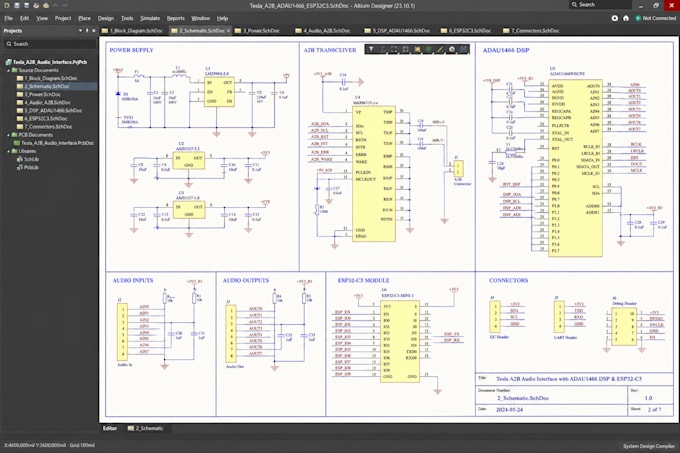Switch to the 6_ESP32C3.SchDoc document tab
The height and width of the screenshot is (453, 680).
click(x=466, y=31)
